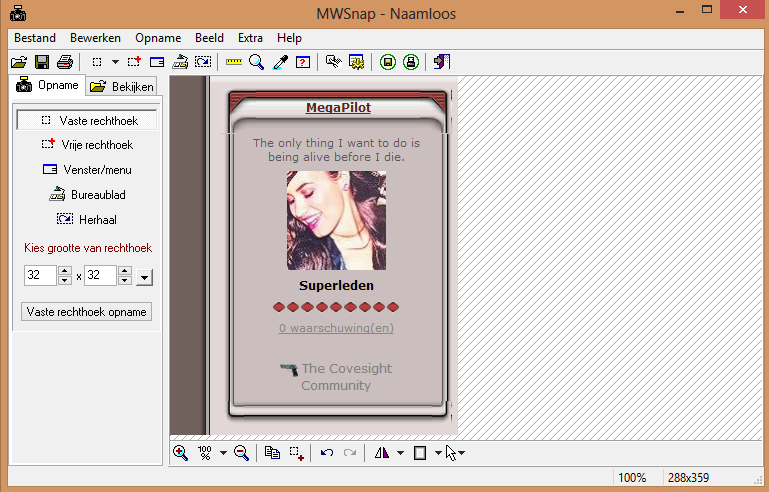The image size is (769, 492).
Task: Open fixed rectangle size dropdown in toolbar
Action: [115, 62]
